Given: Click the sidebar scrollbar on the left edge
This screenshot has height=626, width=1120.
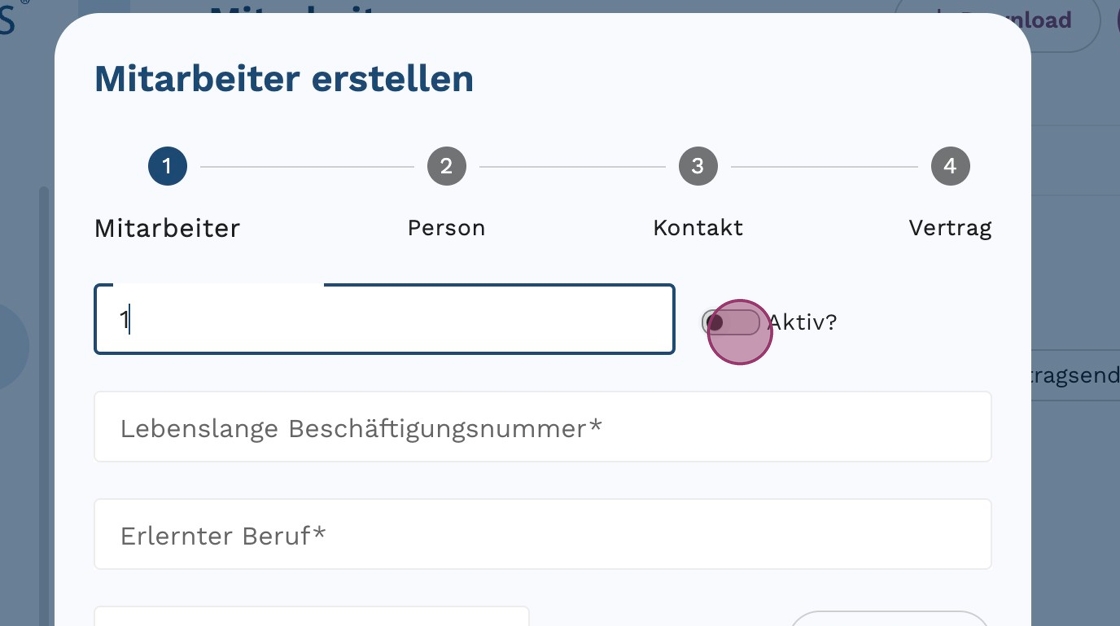Looking at the screenshot, I should tap(43, 400).
